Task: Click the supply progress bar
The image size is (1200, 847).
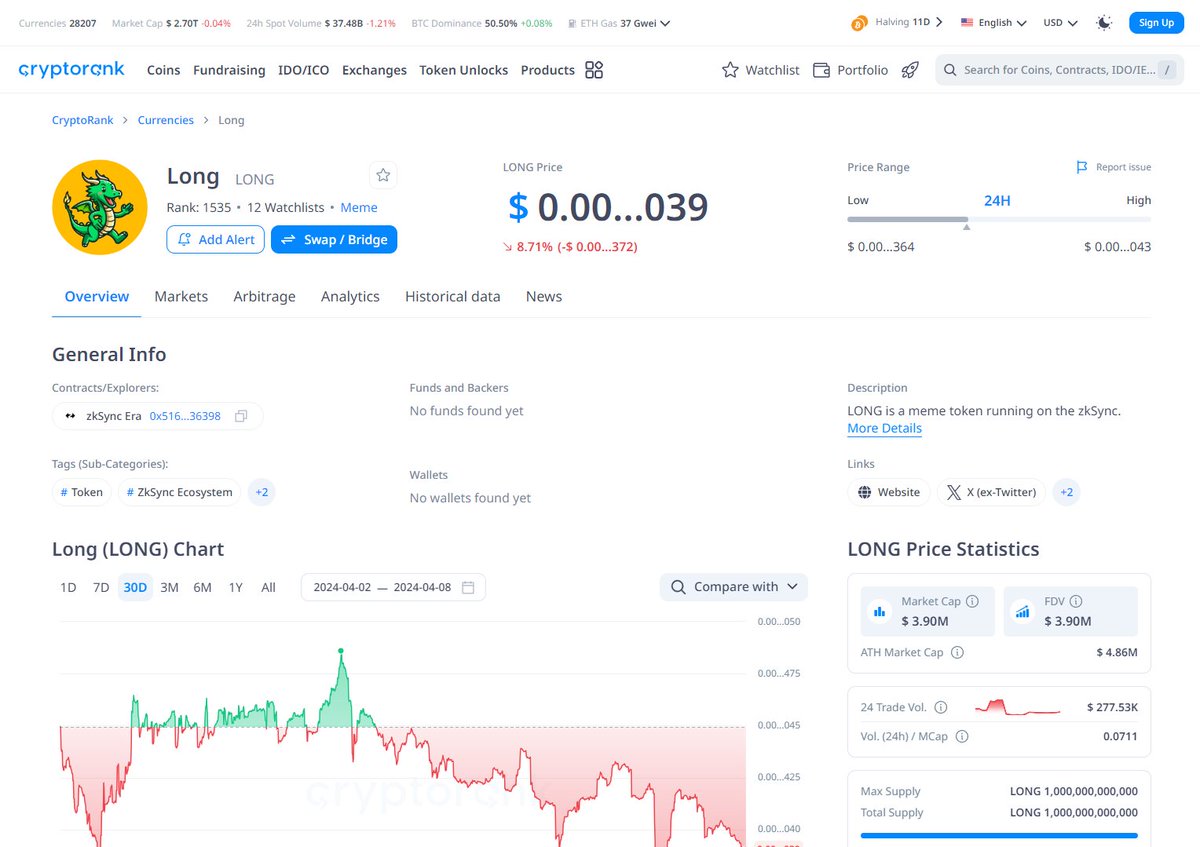Action: 999,835
